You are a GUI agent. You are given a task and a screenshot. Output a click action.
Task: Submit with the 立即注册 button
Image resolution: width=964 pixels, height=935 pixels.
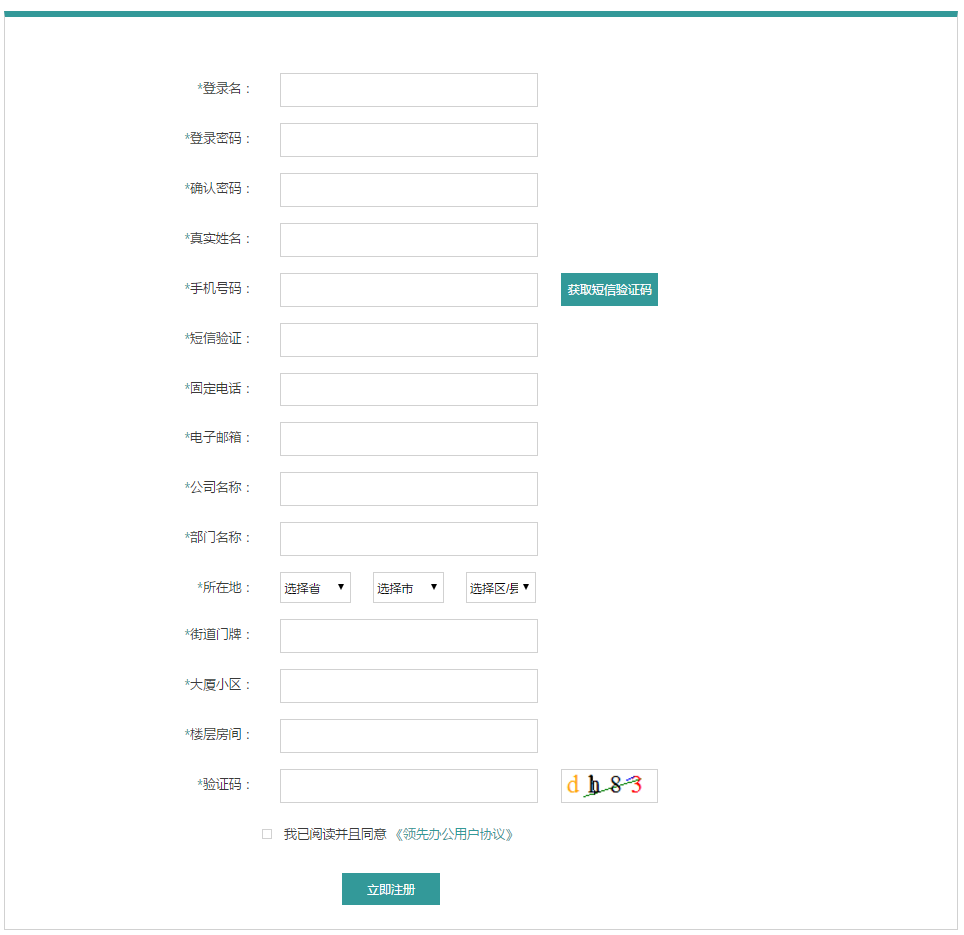pos(390,889)
